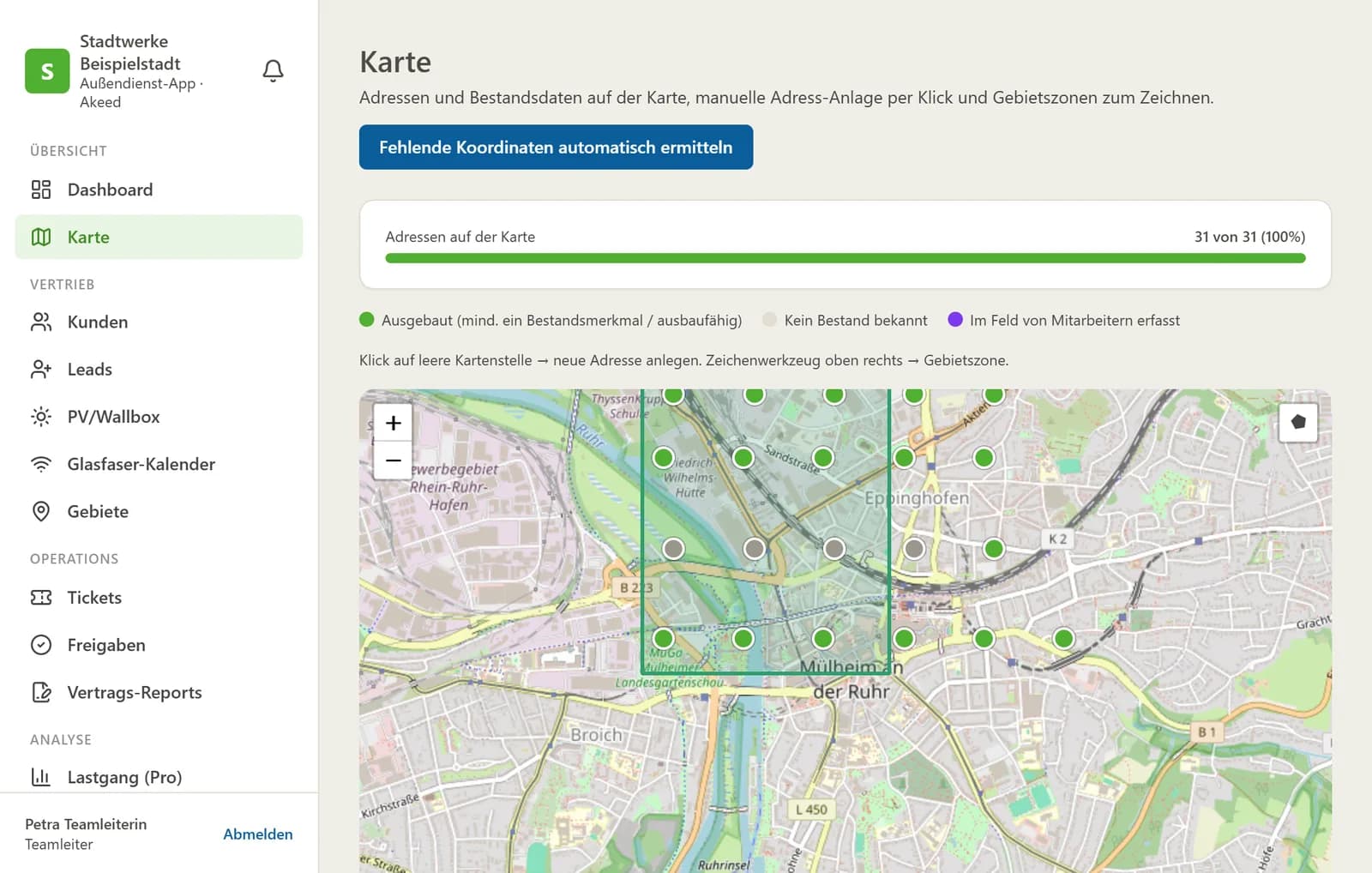This screenshot has width=1372, height=873.
Task: Open Freigaben in the sidebar
Action: [x=159, y=645]
